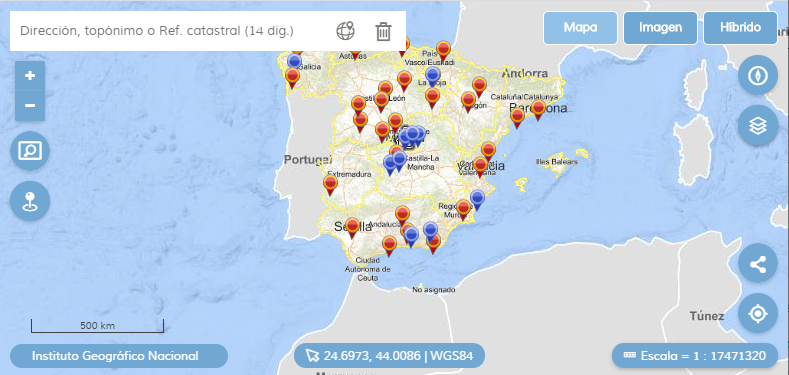789x375 pixels.
Task: Click the red marker over Sevilla
Action: pos(352,228)
